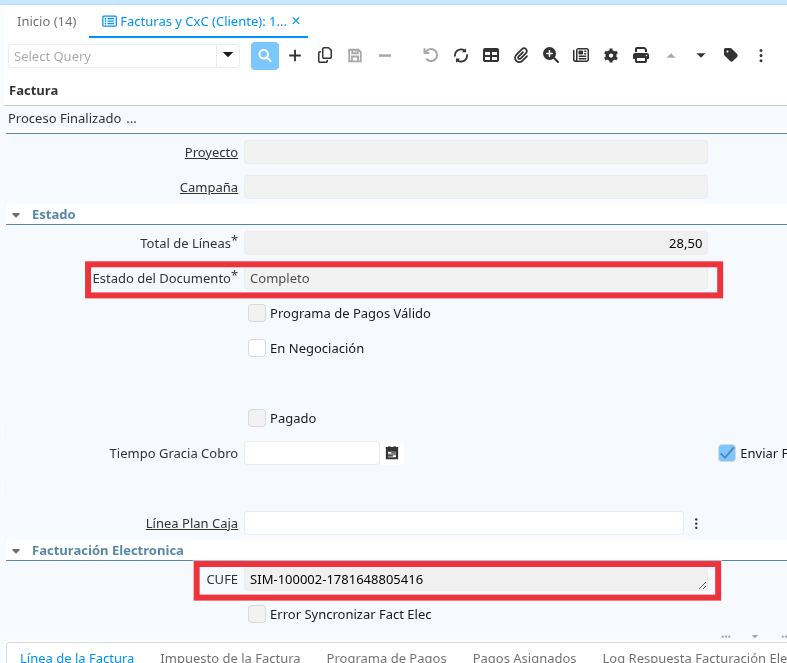This screenshot has height=663, width=787.
Task: Click the Campaña label link
Action: tap(209, 188)
